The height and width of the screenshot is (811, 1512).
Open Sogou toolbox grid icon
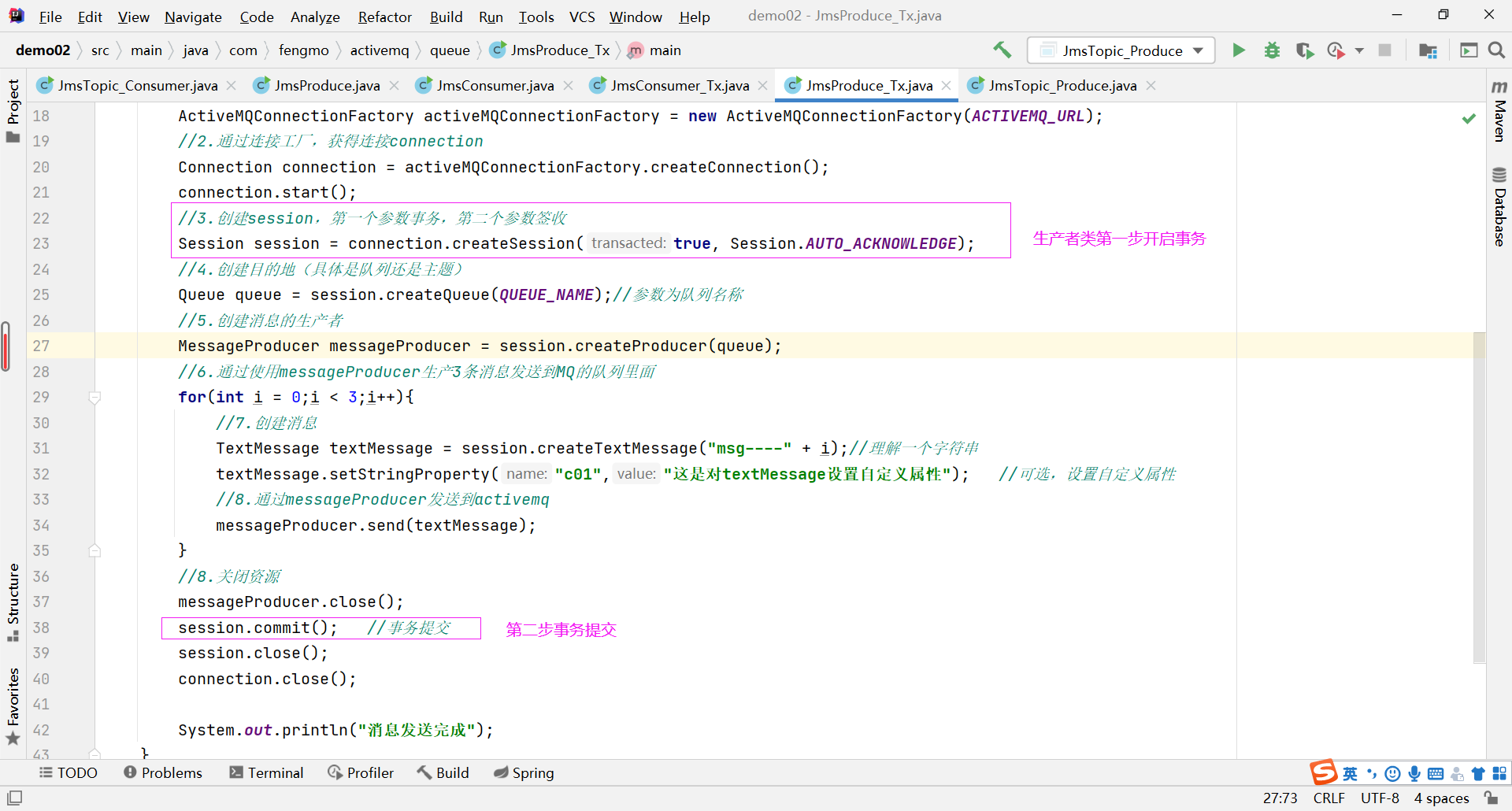[x=1499, y=773]
